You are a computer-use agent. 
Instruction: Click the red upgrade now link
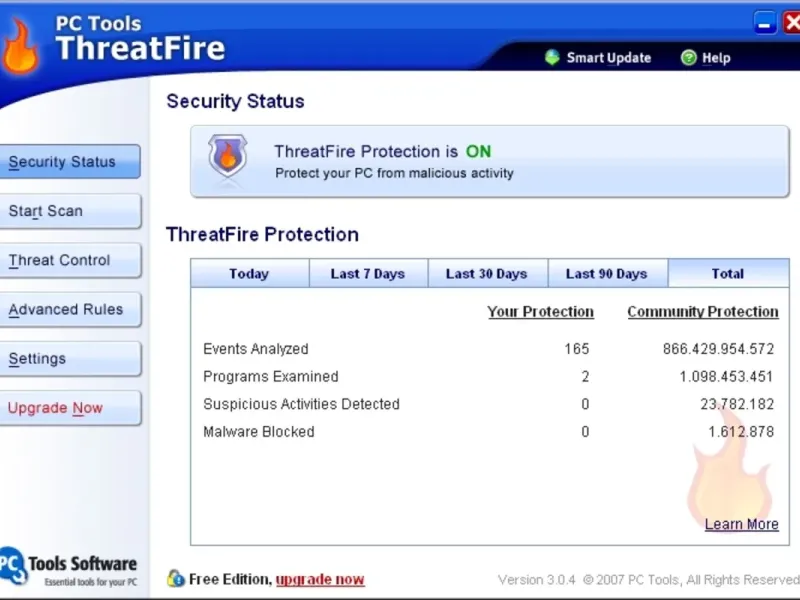(320, 580)
